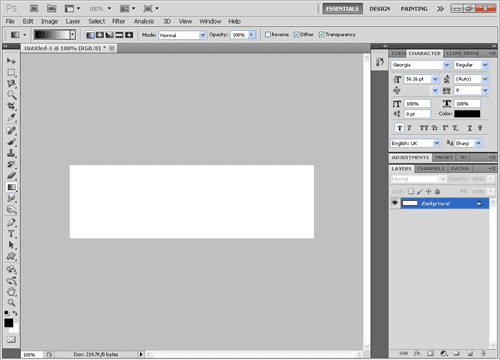Open the Filter menu
This screenshot has height=360, width=500.
[x=118, y=21]
